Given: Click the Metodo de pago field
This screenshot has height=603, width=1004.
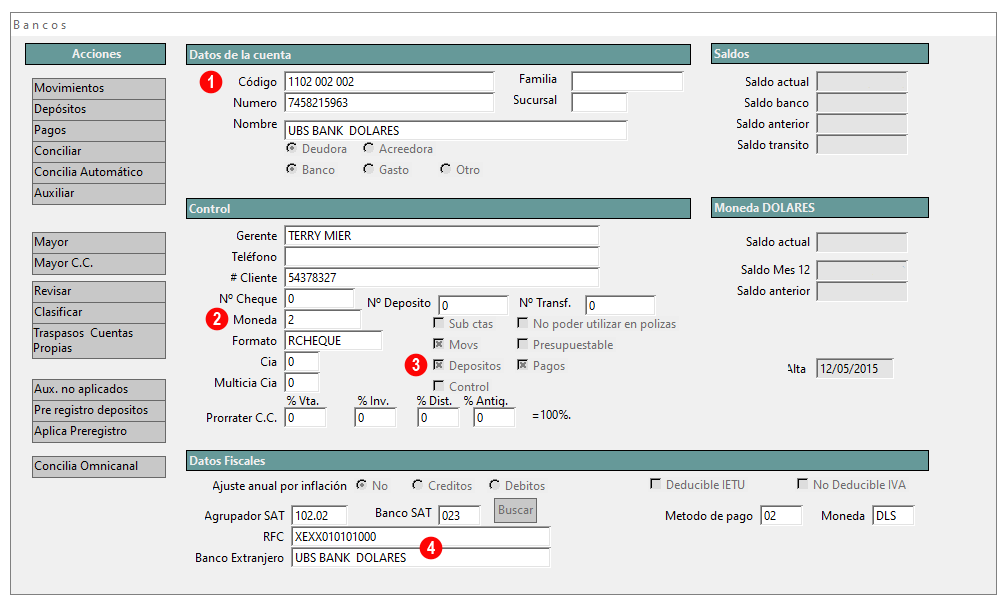Looking at the screenshot, I should point(781,515).
